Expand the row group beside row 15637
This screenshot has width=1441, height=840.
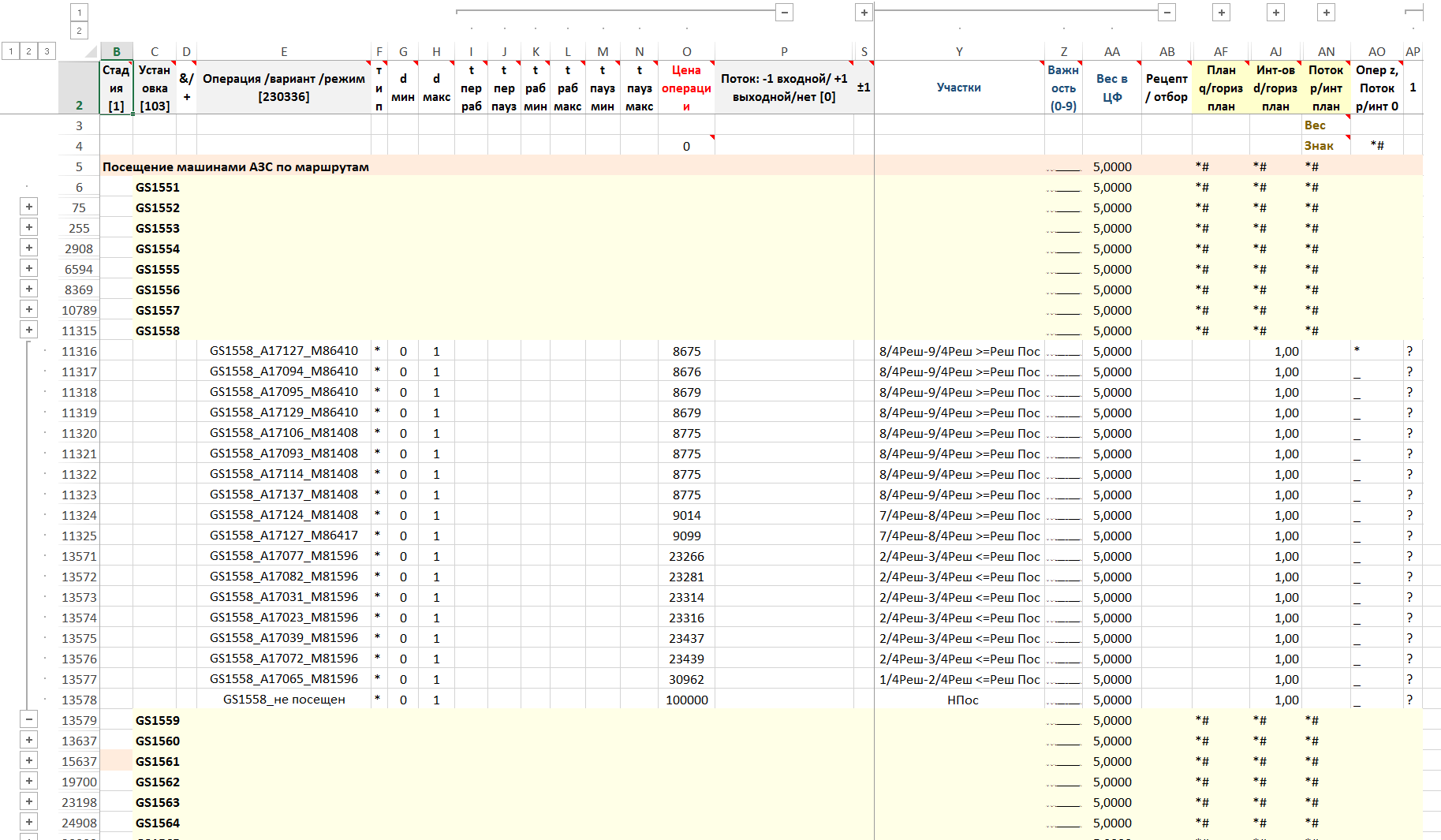click(29, 760)
